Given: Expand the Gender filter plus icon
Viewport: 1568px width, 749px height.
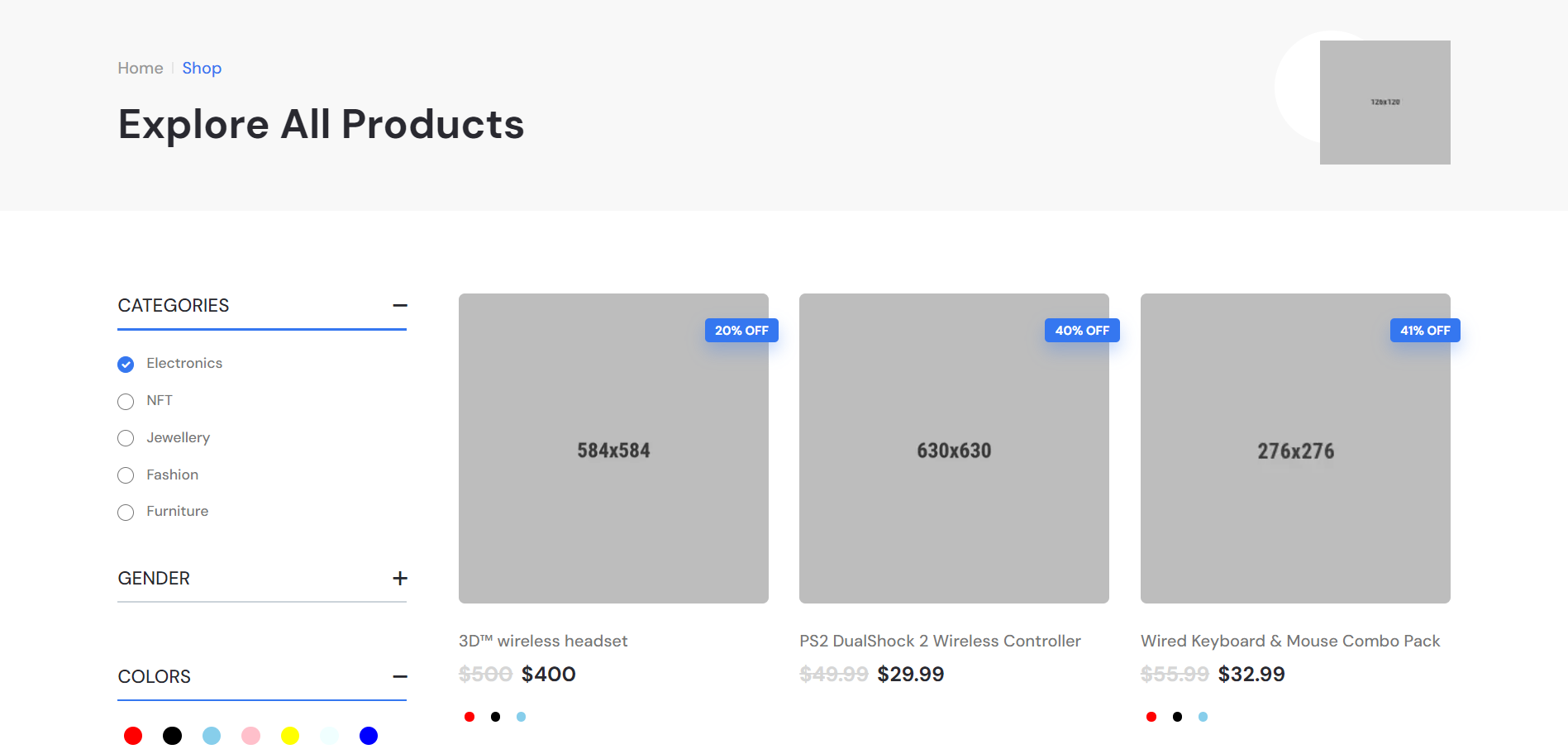Looking at the screenshot, I should (x=400, y=579).
